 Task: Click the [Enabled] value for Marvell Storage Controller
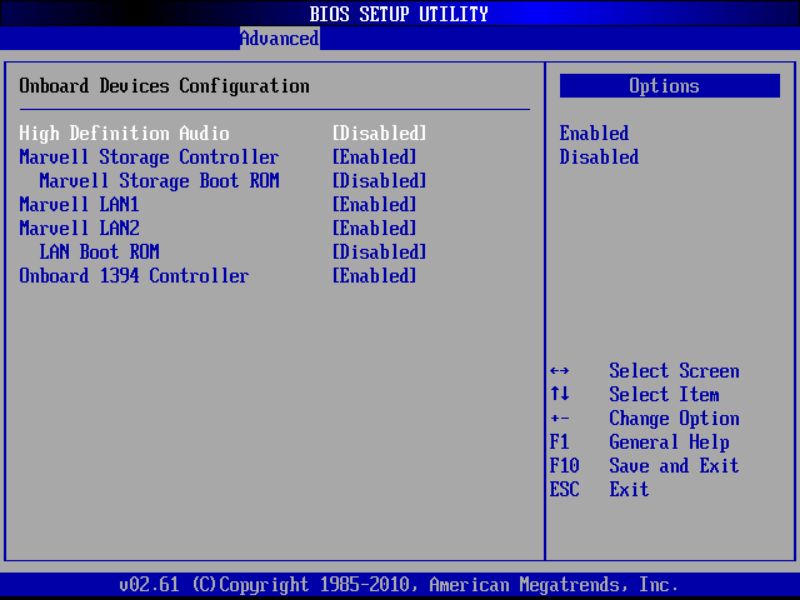(x=374, y=156)
